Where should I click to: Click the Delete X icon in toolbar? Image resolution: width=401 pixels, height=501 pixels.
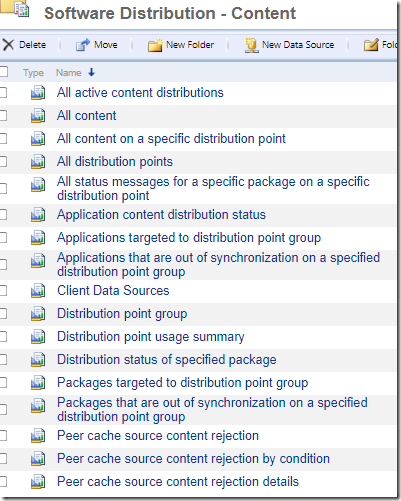8,45
